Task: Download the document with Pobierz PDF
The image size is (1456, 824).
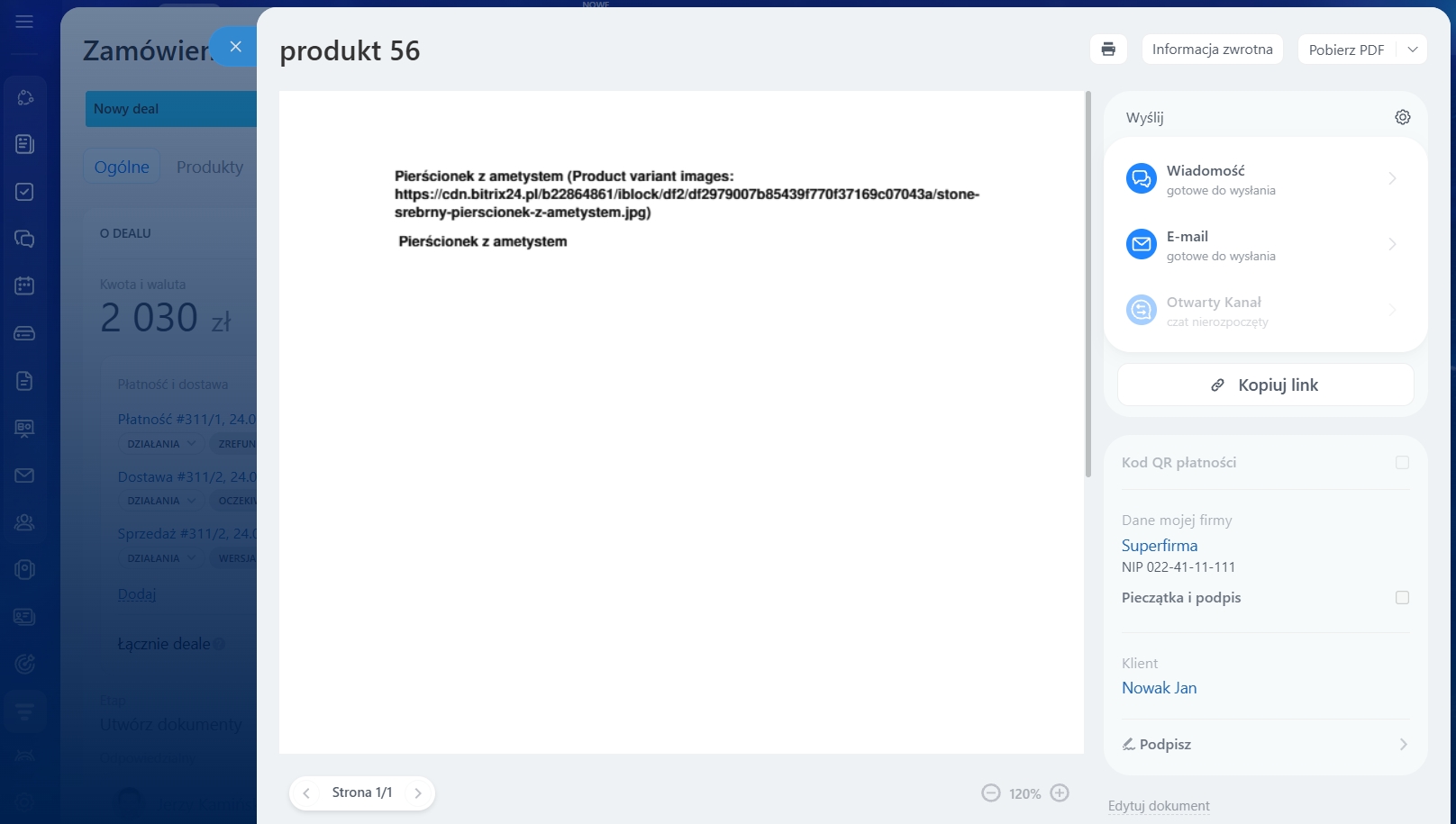Action: (1346, 50)
